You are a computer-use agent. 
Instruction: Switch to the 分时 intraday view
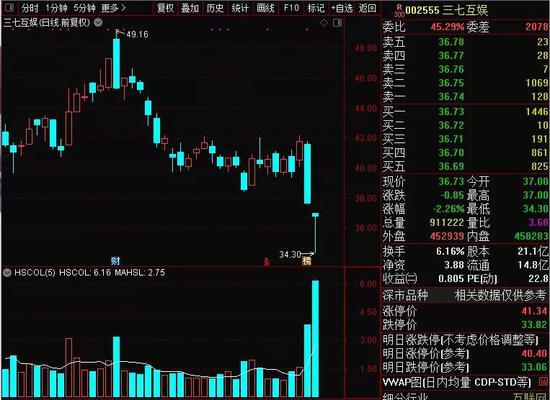pos(29,8)
